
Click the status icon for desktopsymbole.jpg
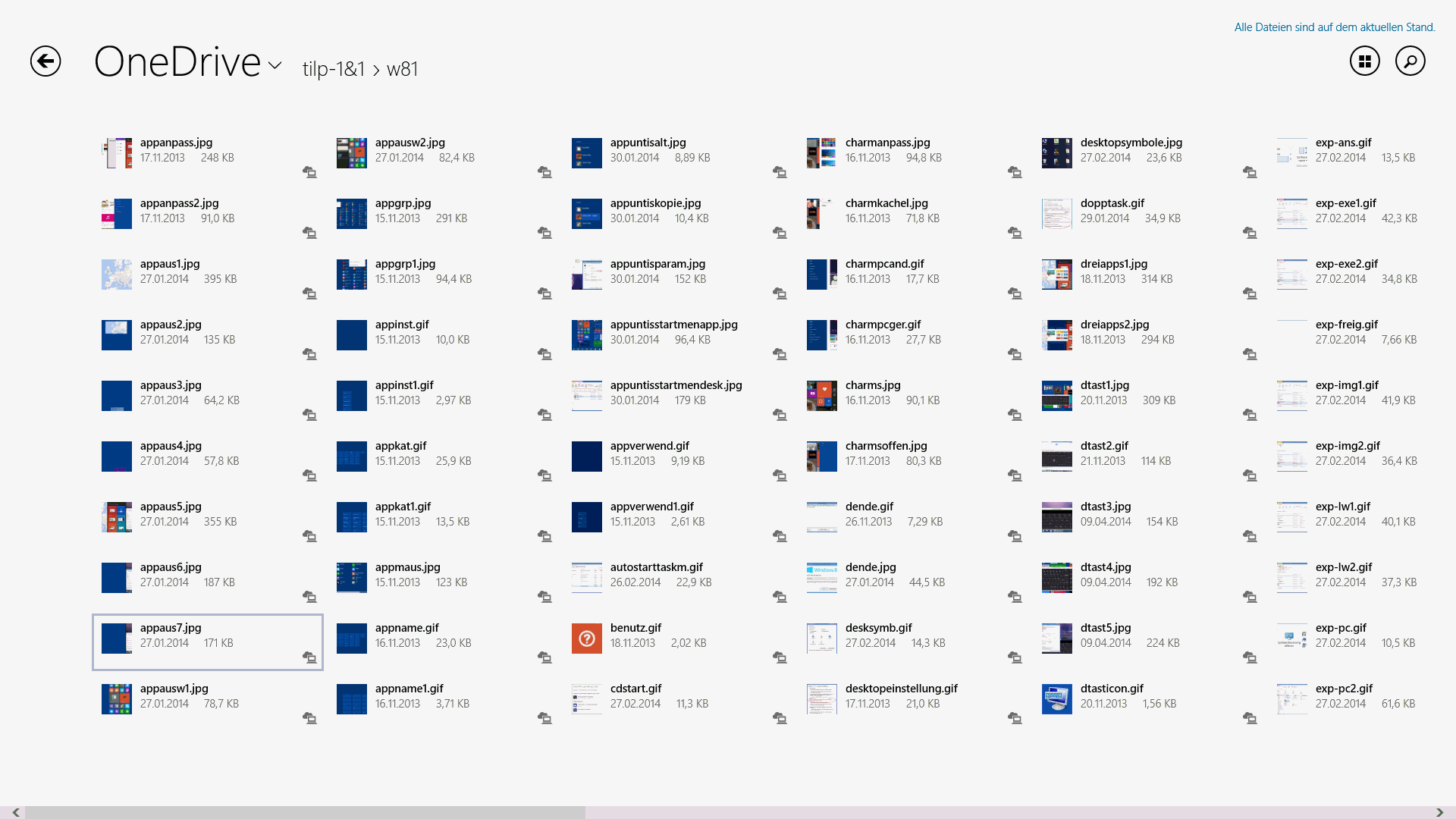click(1250, 172)
